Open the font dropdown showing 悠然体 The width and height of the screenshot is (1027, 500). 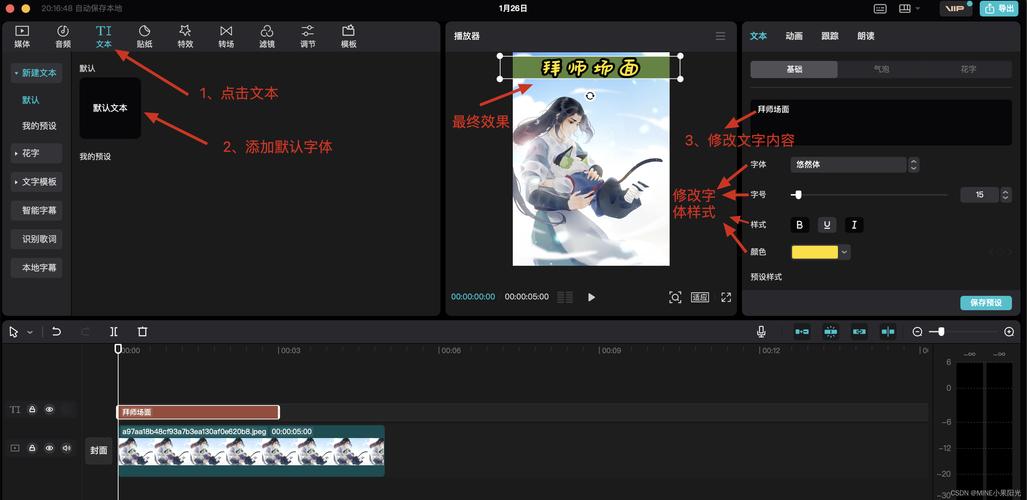click(x=848, y=164)
